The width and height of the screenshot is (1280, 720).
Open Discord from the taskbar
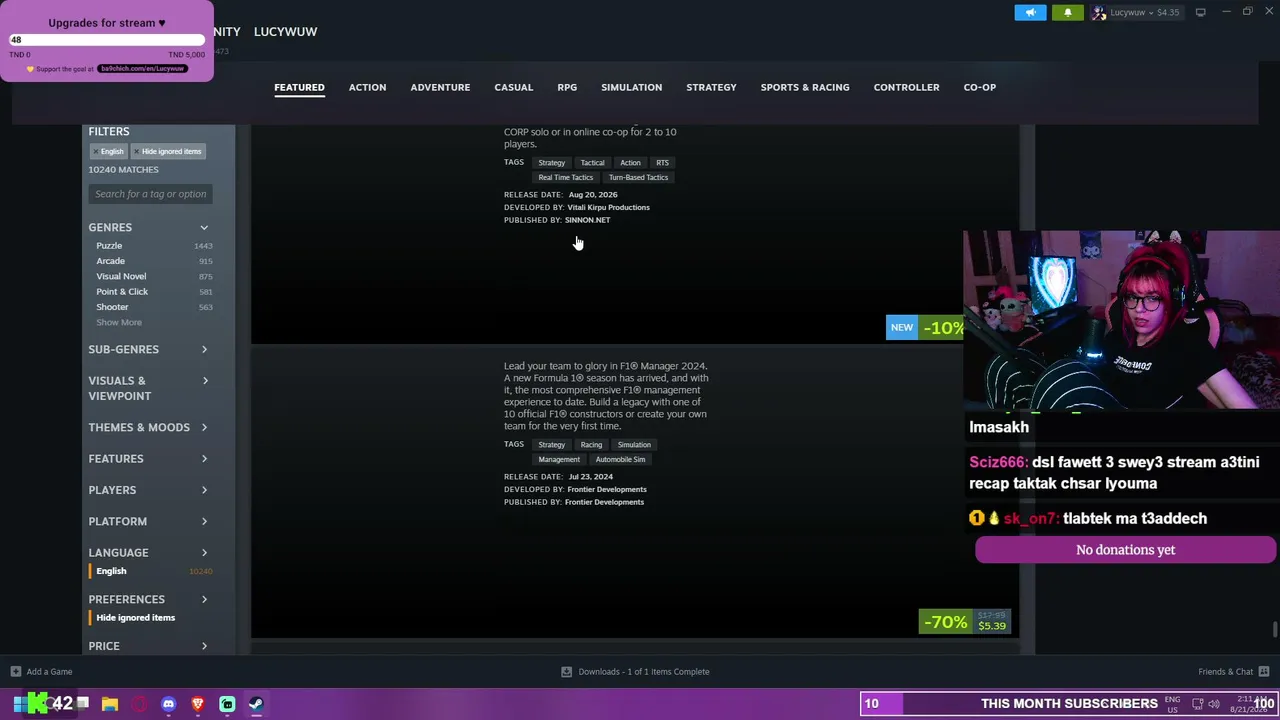point(168,704)
